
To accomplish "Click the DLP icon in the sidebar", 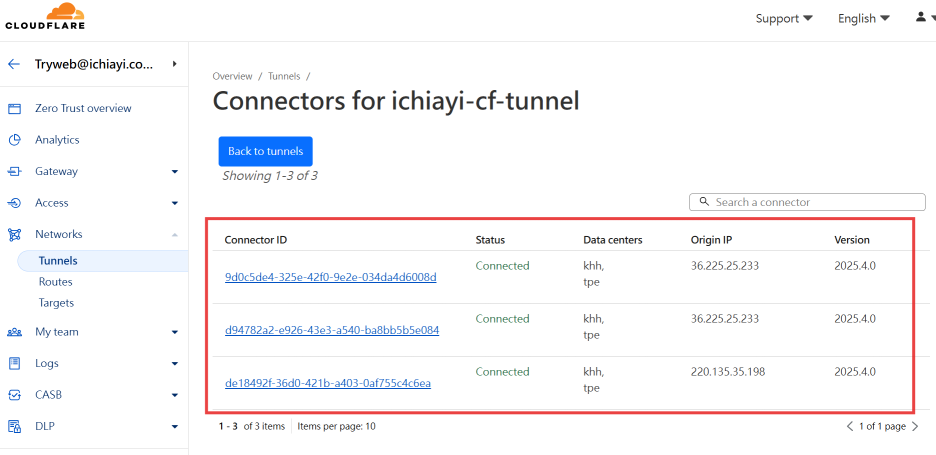I will pos(14,426).
